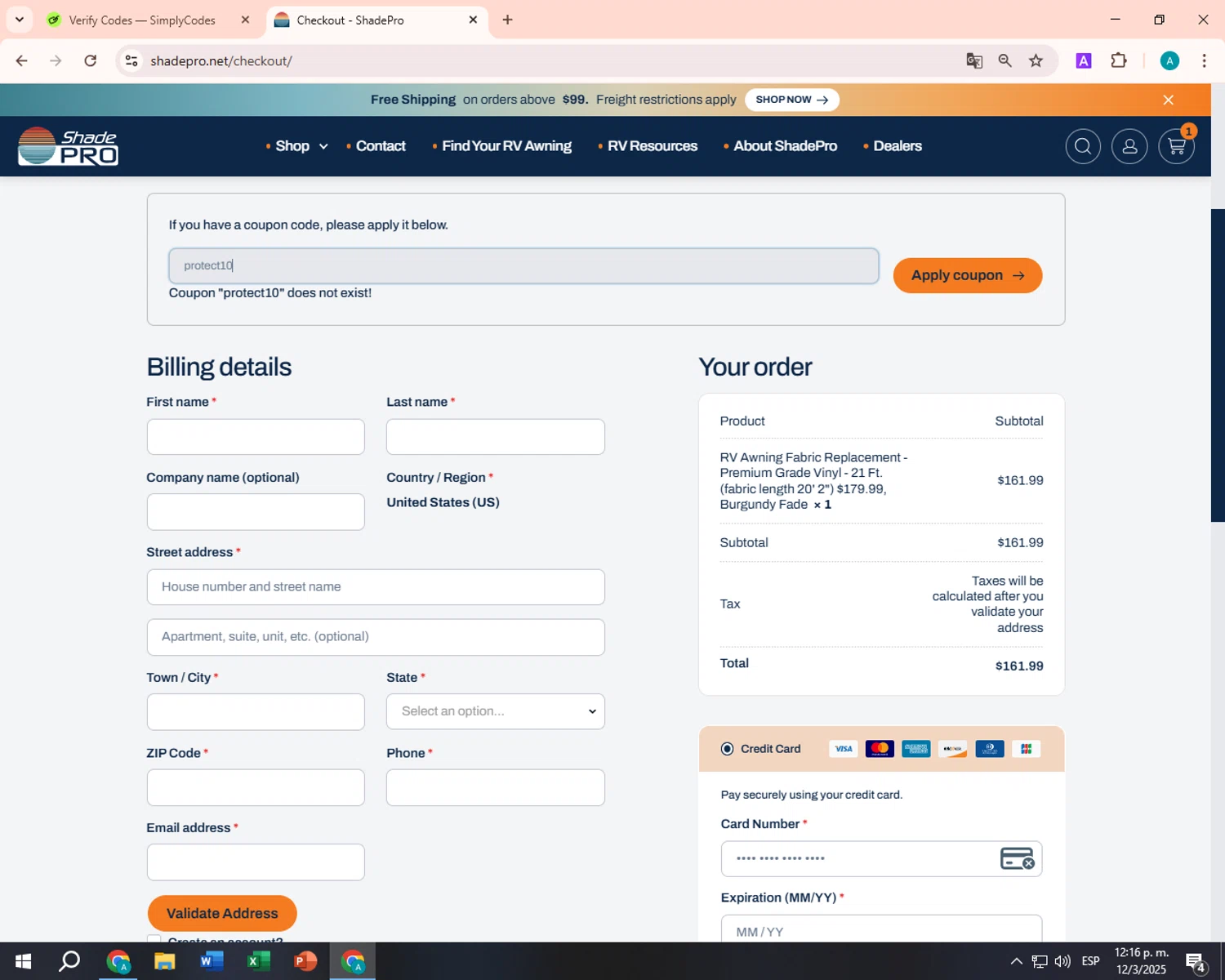Click the ZIP Code field
This screenshot has height=980, width=1225.
point(256,787)
